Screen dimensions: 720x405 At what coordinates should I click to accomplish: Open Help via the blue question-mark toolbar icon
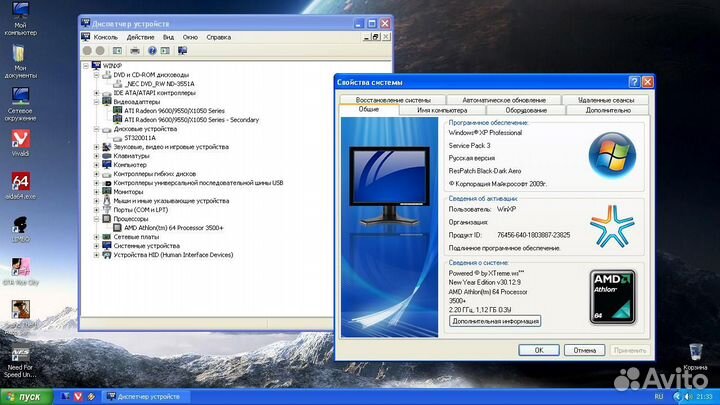tap(152, 51)
